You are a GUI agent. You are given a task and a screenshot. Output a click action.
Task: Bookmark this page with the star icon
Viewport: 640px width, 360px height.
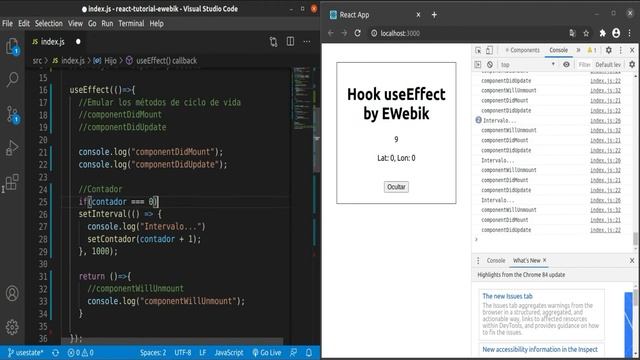[586, 33]
